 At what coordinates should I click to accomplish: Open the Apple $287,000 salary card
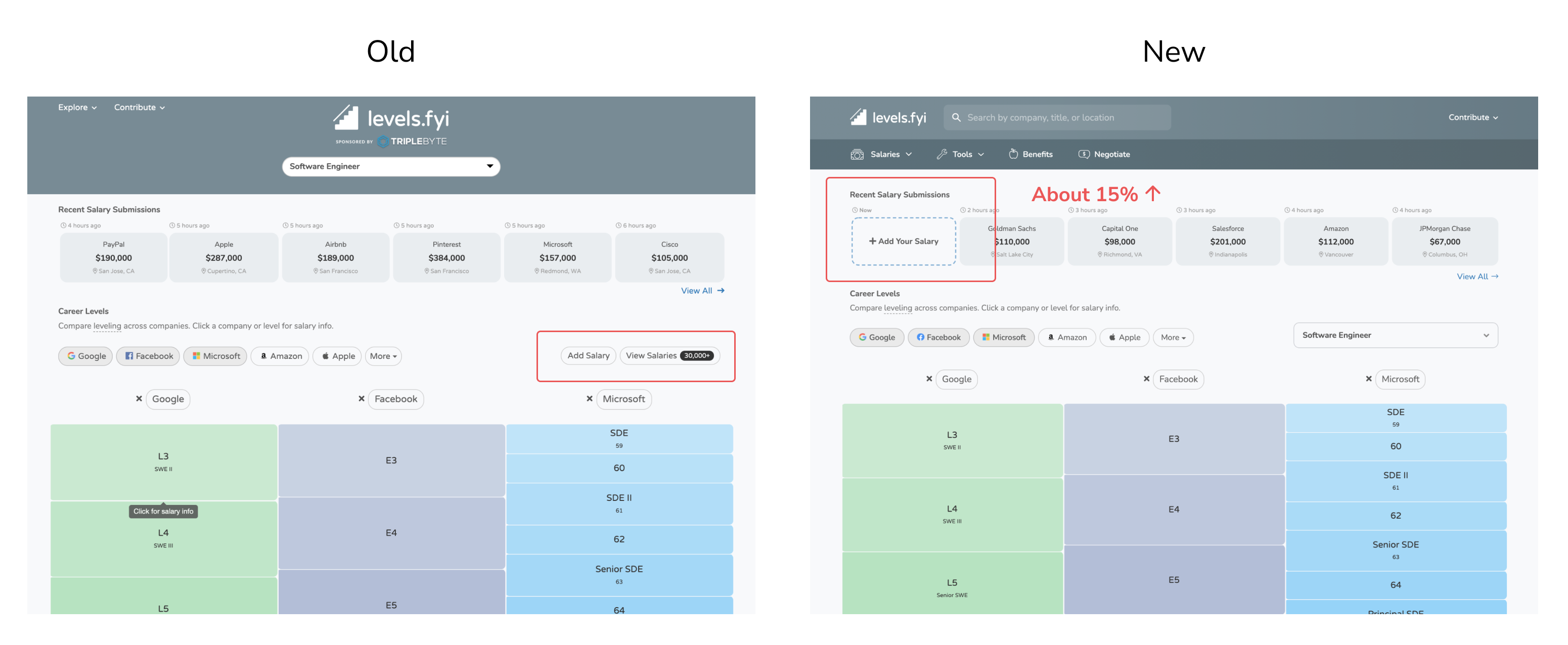click(x=224, y=258)
